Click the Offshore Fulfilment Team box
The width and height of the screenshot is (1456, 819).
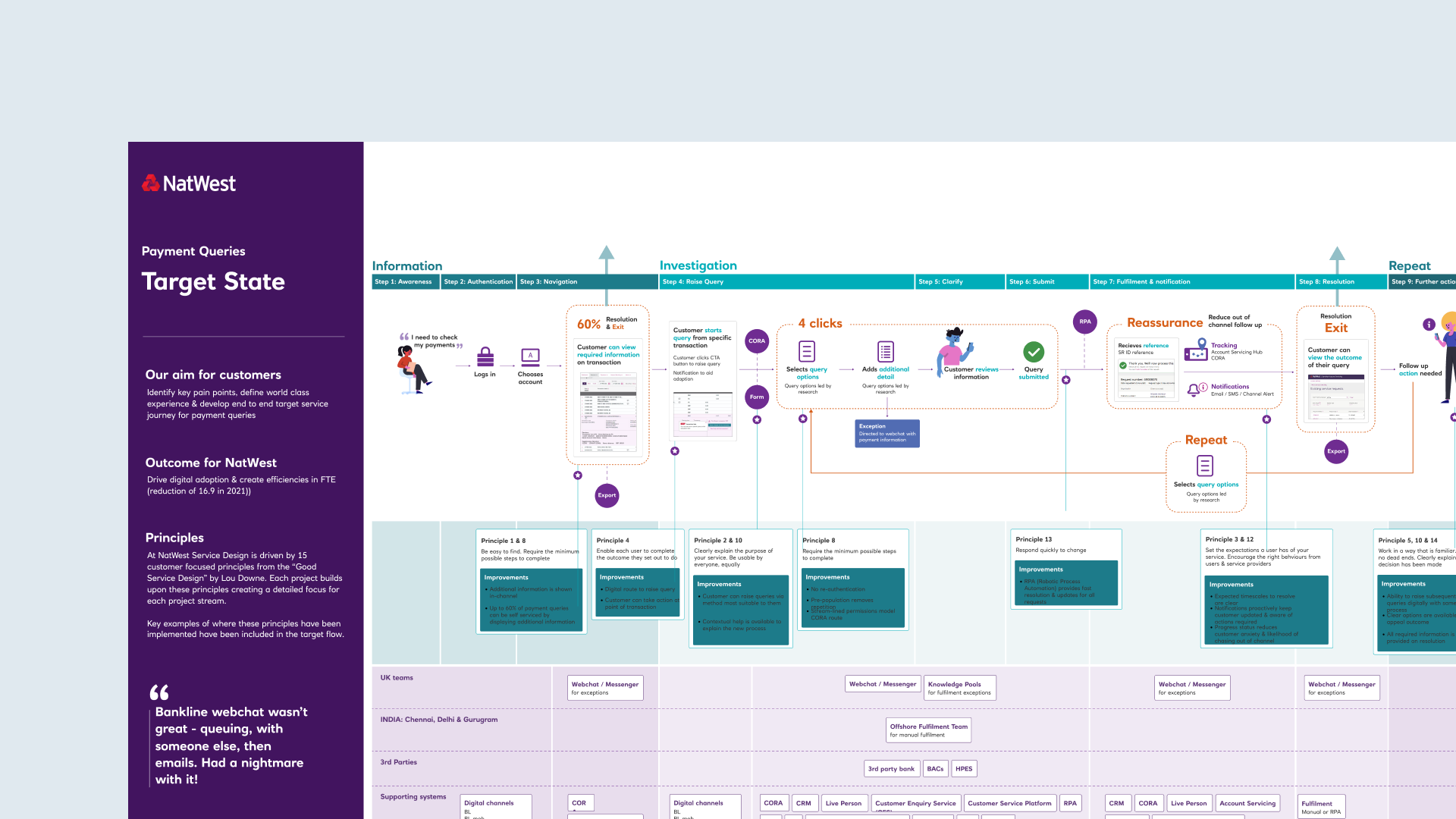(x=929, y=730)
